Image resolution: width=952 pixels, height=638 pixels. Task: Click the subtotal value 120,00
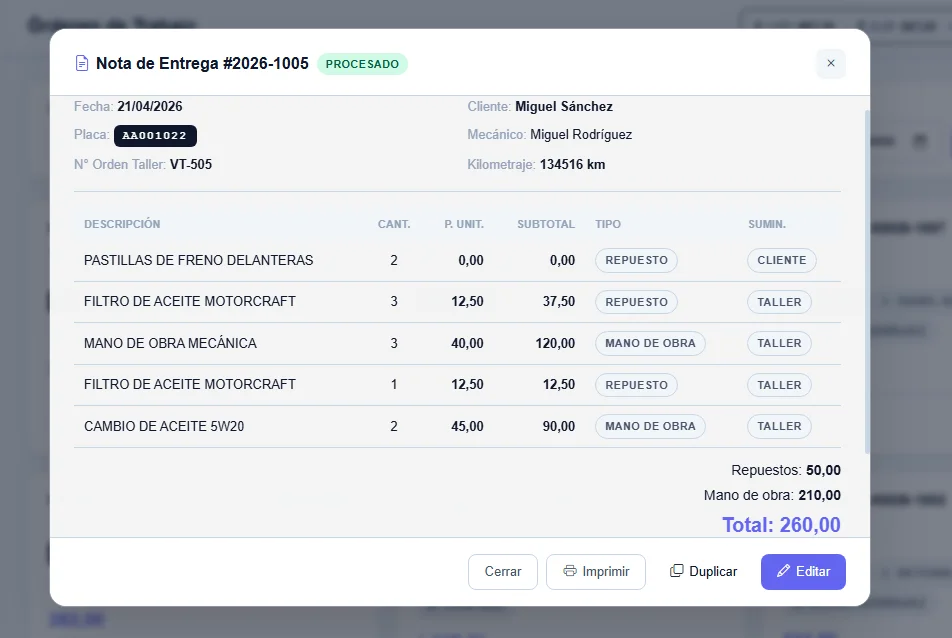(555, 343)
